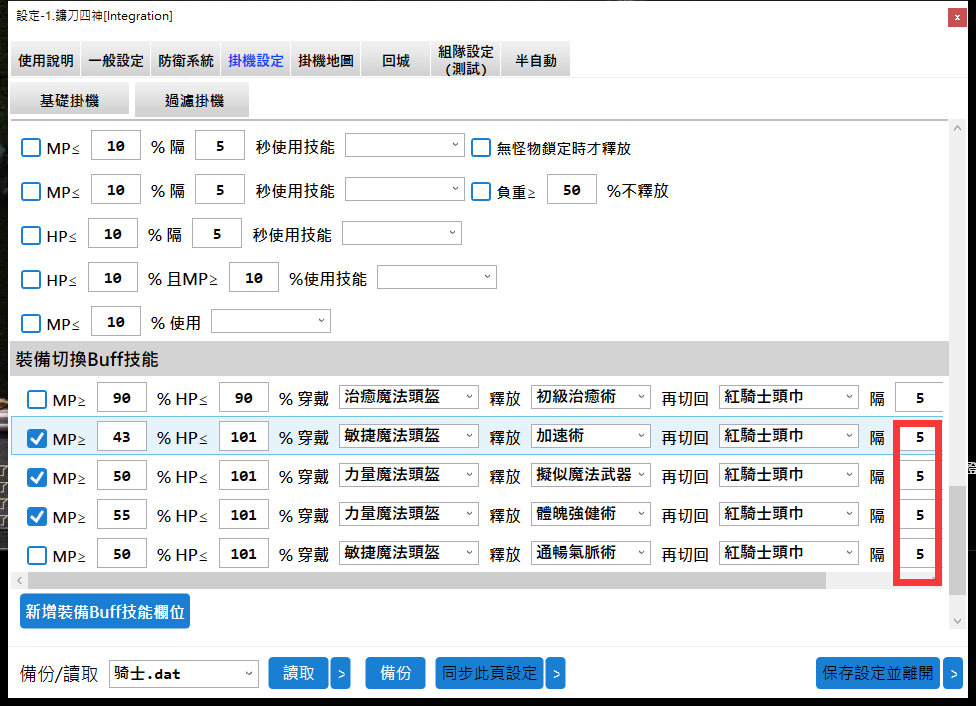Open the 擬似魔法武器 skill dropdown

(x=591, y=475)
